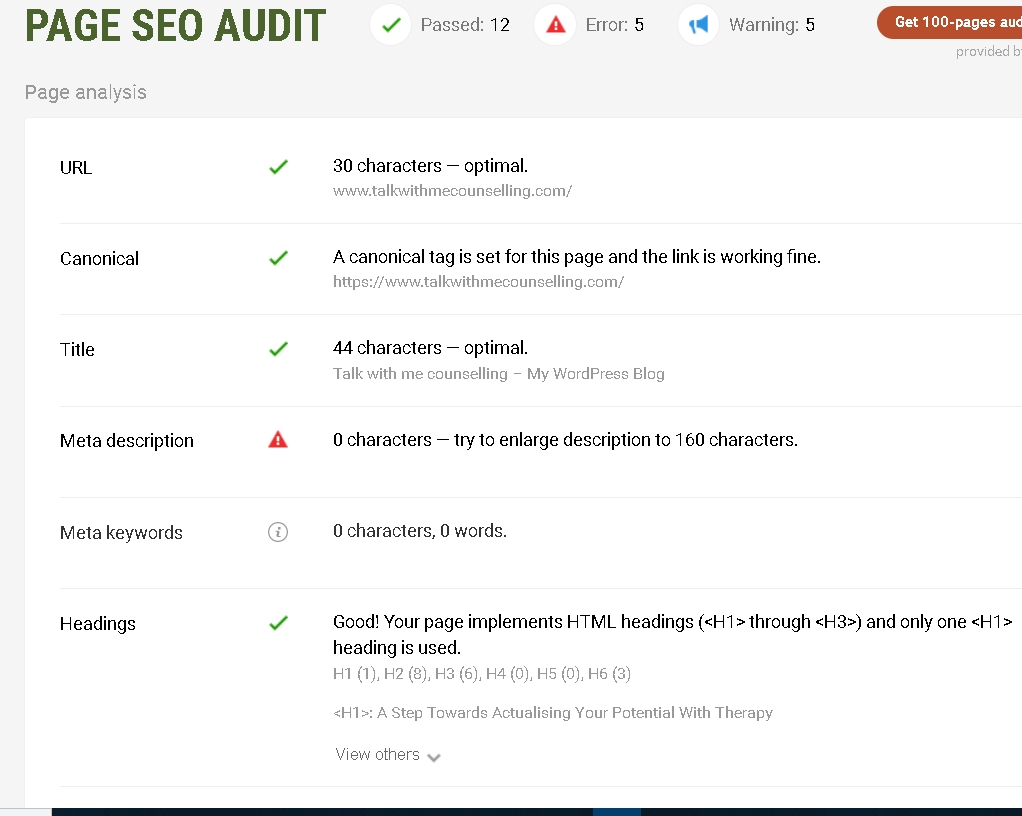Click the PAGE SEO AUDIT title

tap(175, 26)
